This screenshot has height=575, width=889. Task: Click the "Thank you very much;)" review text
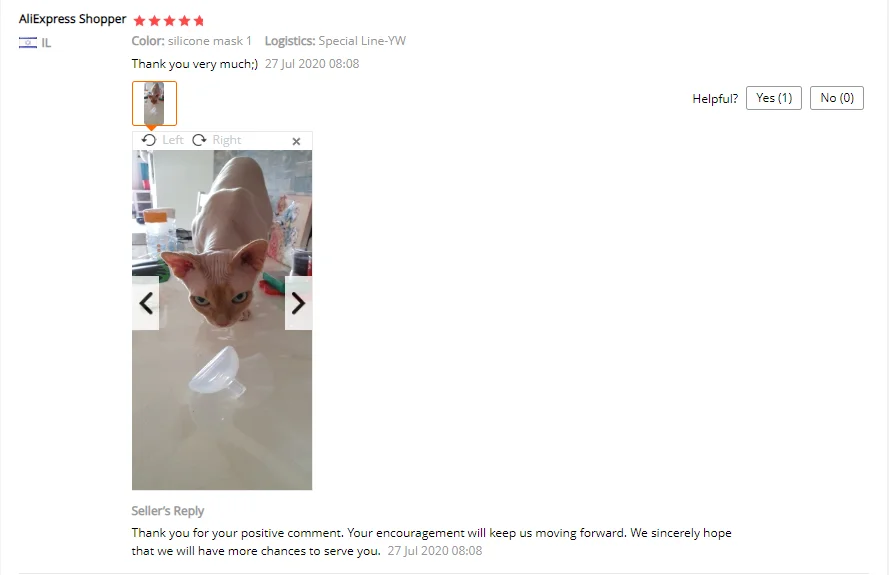(194, 64)
